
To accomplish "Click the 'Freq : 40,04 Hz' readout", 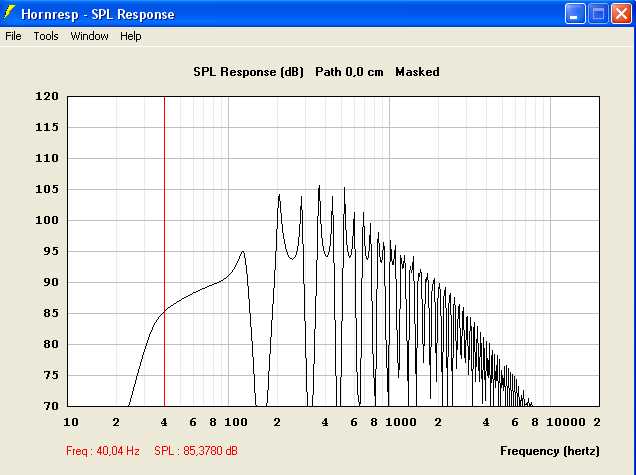I will tap(103, 451).
